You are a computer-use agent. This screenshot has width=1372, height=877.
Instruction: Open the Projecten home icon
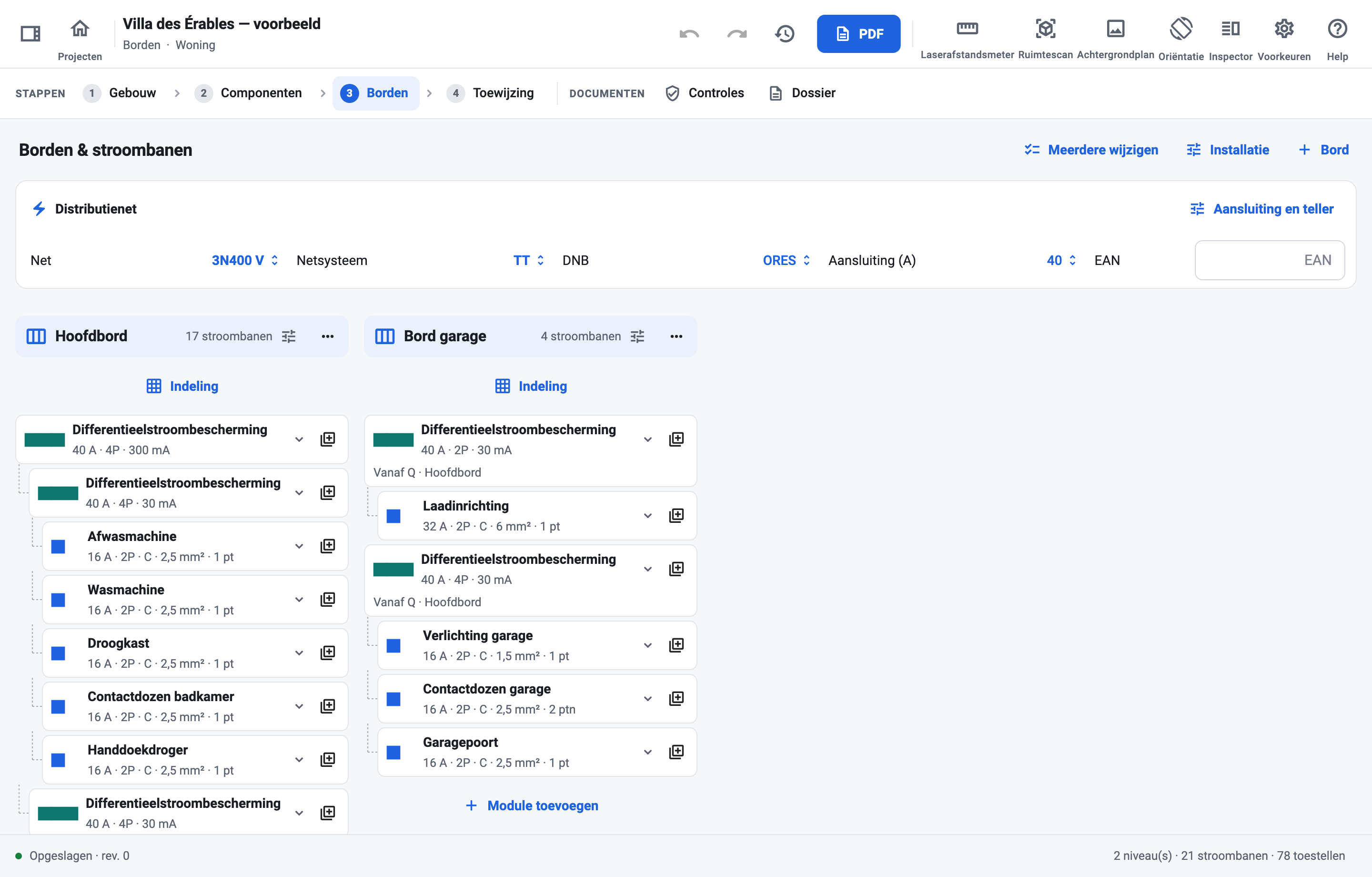(80, 29)
